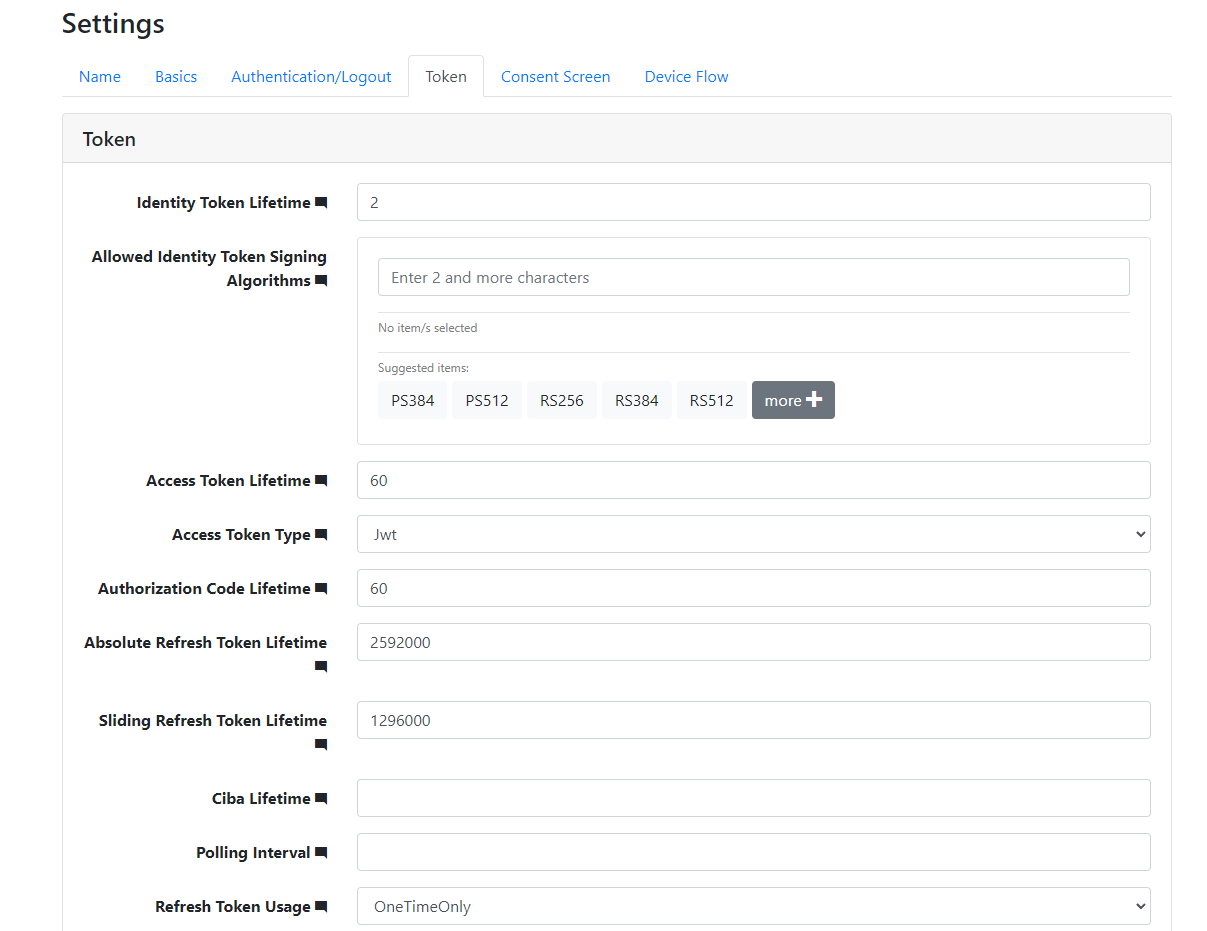This screenshot has height=931, width=1207.
Task: Click the tooltip icon for Refresh Token Usage
Action: [321, 906]
